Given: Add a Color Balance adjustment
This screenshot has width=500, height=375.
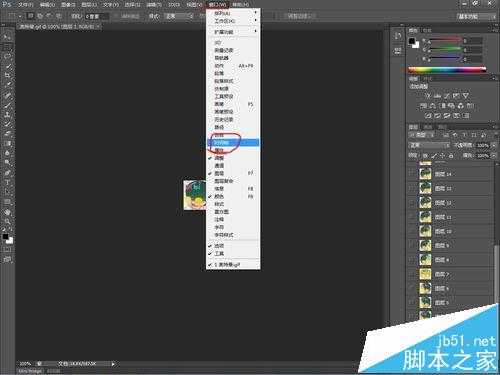Looking at the screenshot, I should pos(433,106).
